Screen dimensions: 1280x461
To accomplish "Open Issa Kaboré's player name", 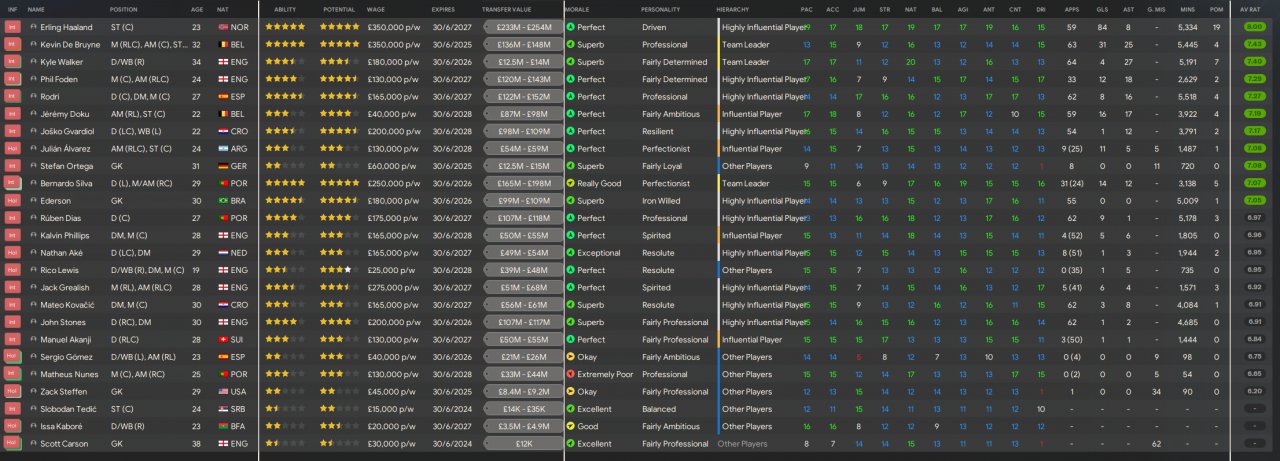I will tap(61, 427).
